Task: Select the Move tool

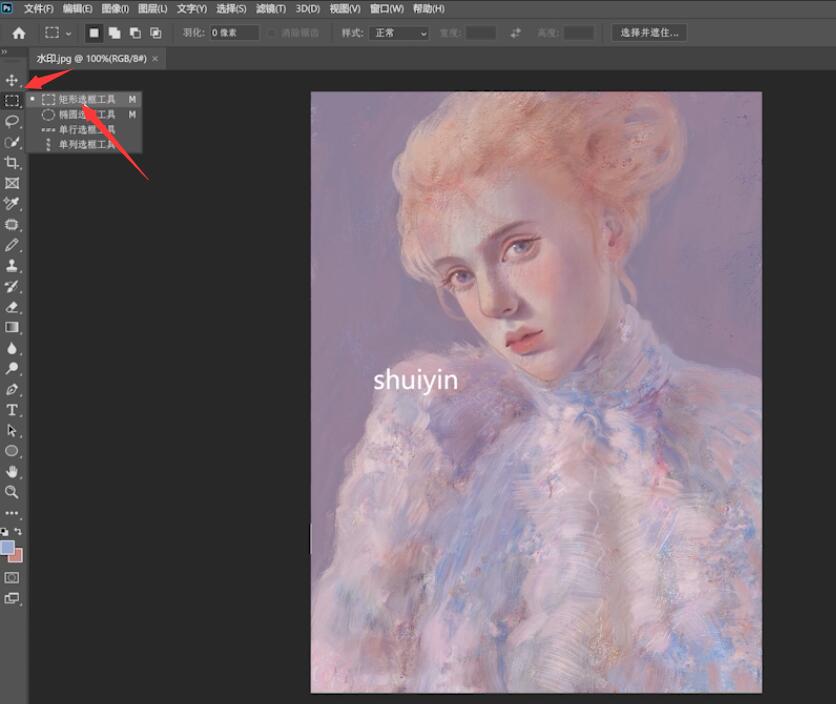Action: point(12,81)
